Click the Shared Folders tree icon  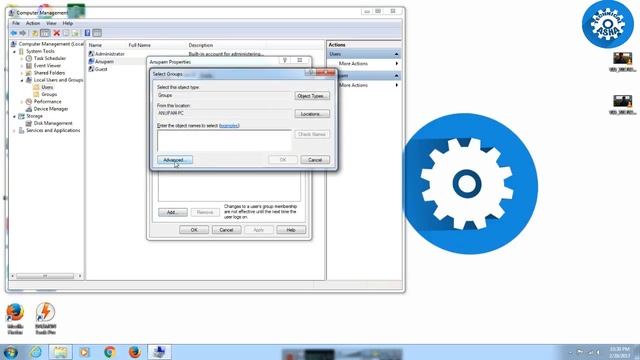29,73
